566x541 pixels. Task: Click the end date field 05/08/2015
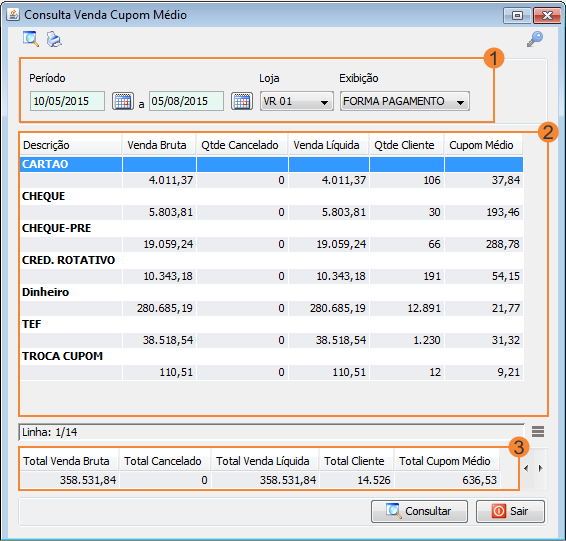click(x=186, y=101)
